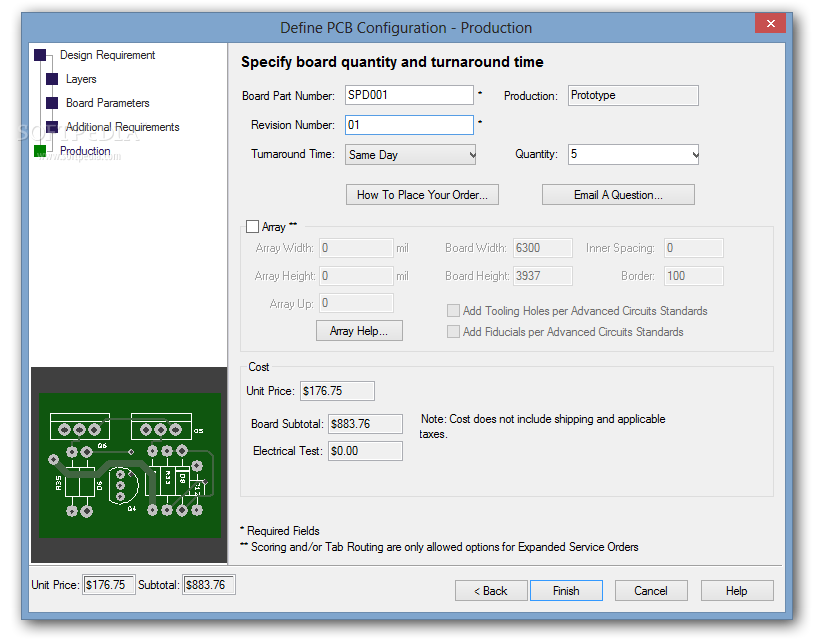Enable the Array checkbox

click(253, 227)
